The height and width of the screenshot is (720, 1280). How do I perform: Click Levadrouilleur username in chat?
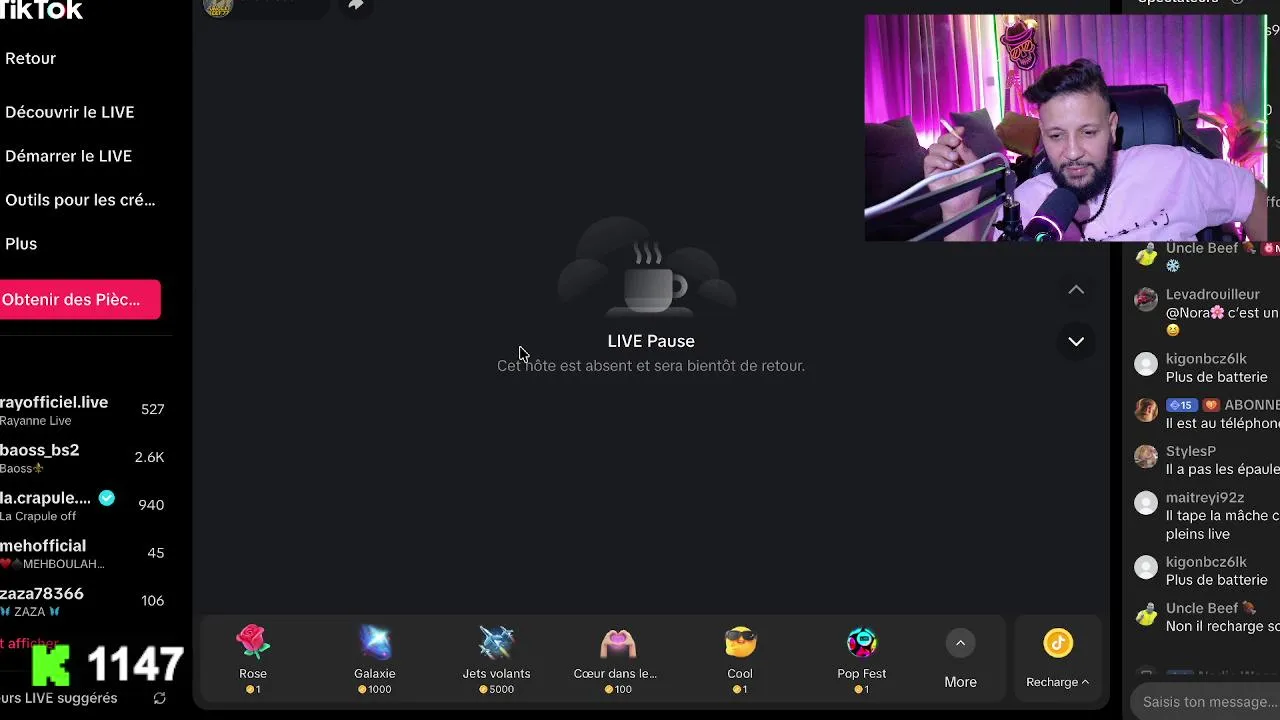(x=1213, y=294)
